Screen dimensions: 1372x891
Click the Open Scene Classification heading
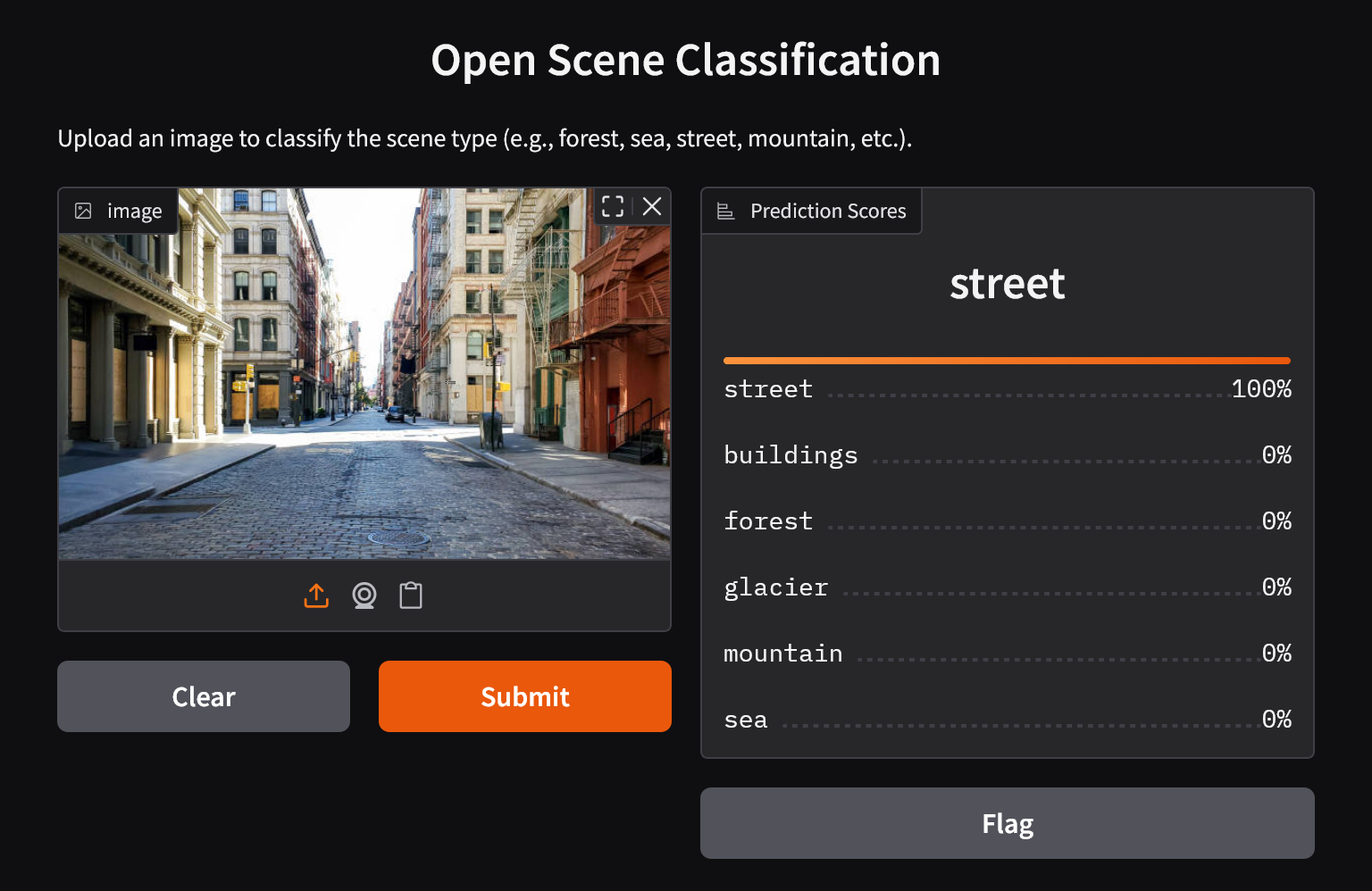click(x=685, y=61)
